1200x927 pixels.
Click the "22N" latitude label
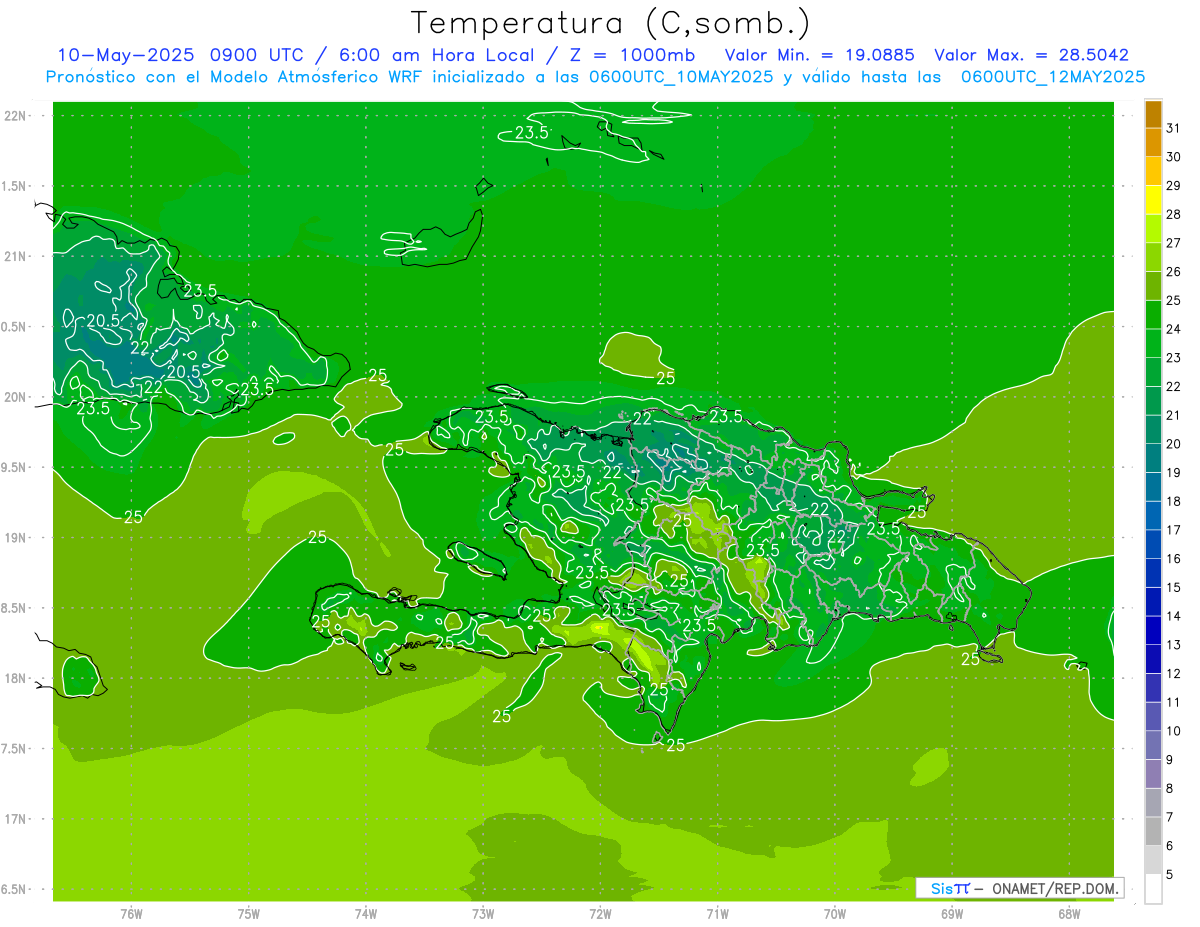[15, 116]
